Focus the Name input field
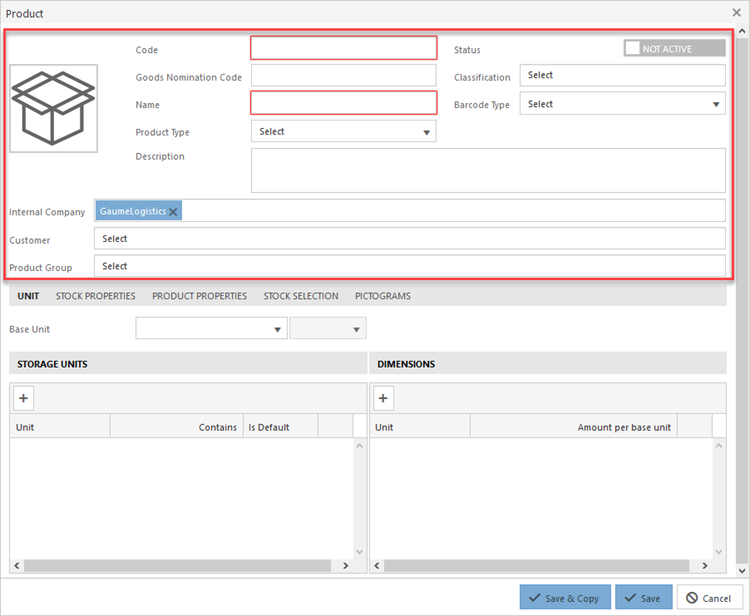The width and height of the screenshot is (750, 616). coord(343,103)
